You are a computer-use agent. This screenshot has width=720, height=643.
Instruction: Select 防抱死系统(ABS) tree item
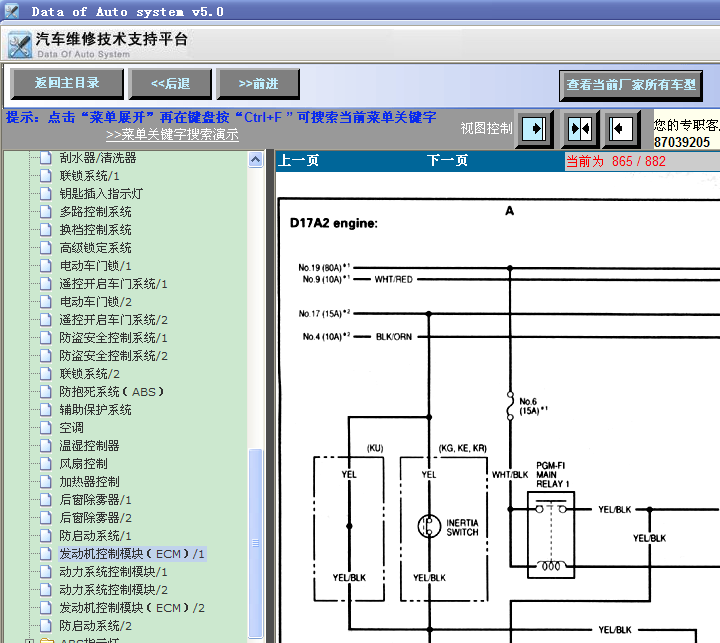click(x=112, y=392)
